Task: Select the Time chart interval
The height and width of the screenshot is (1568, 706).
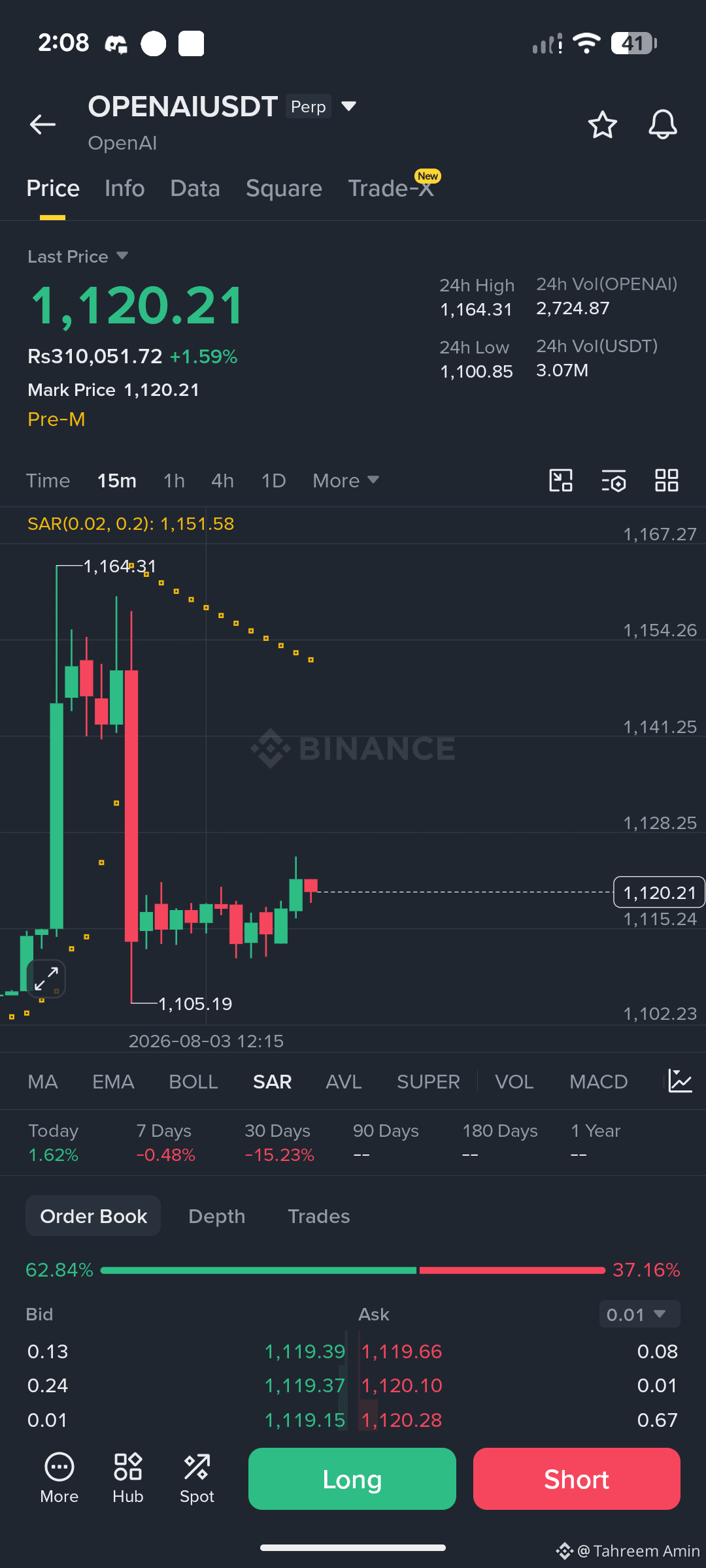Action: click(48, 481)
